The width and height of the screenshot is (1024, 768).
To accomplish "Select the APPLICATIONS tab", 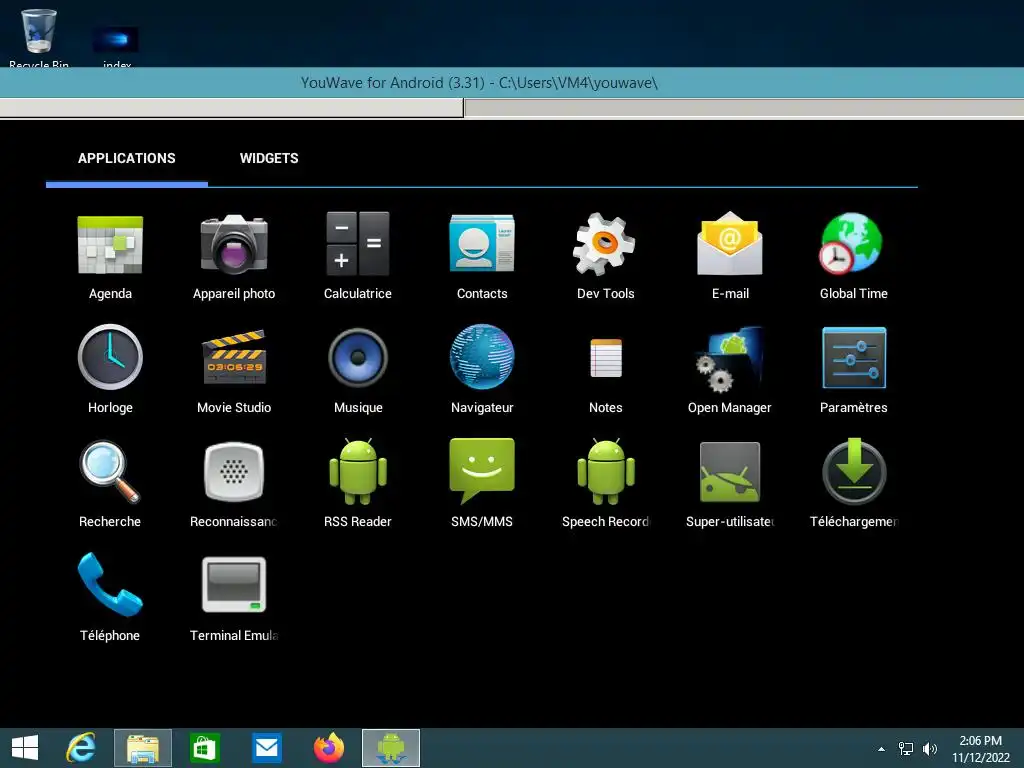I will pos(127,158).
